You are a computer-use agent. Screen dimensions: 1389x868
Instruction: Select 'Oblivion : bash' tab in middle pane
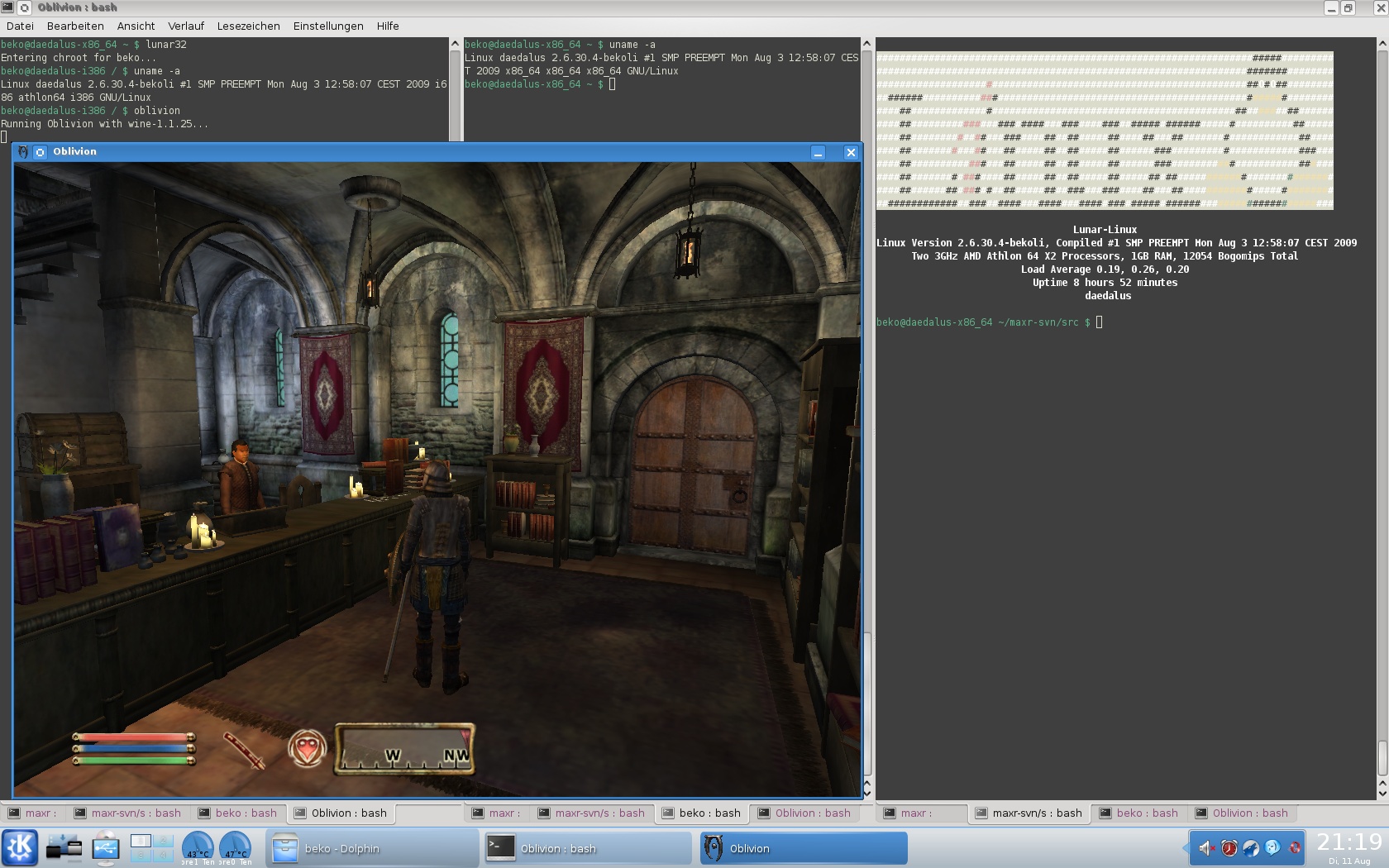coord(805,813)
